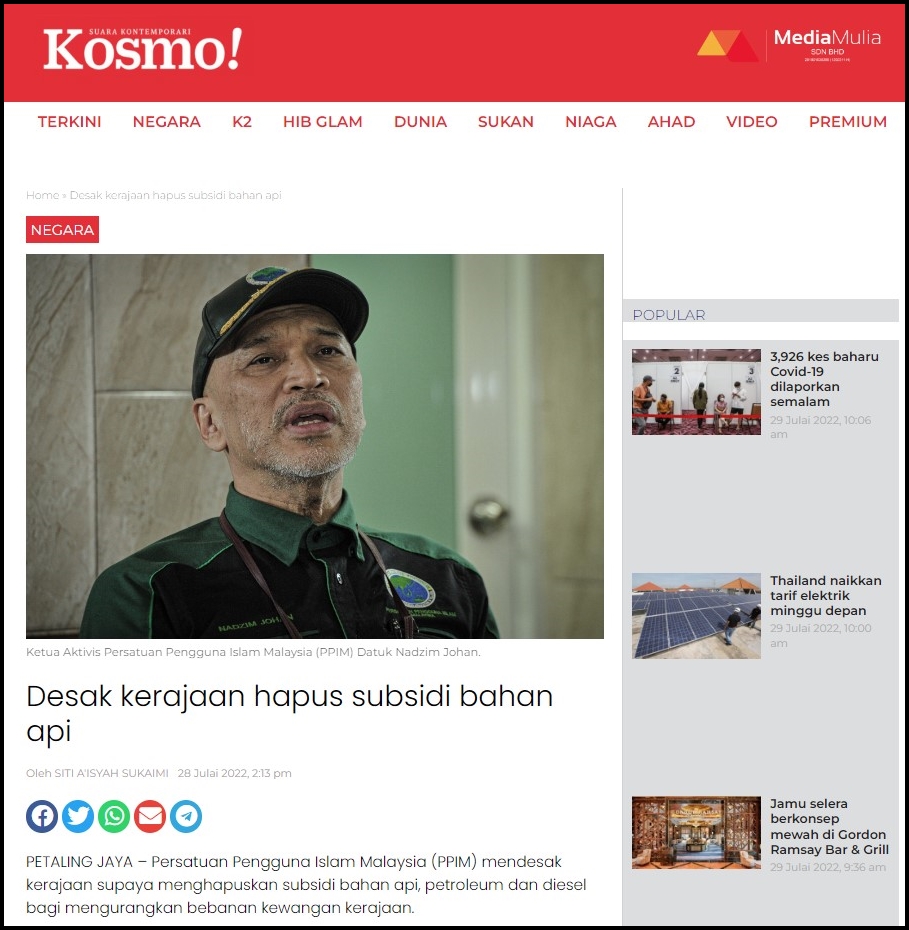Share article through WhatsApp icon

(x=114, y=816)
